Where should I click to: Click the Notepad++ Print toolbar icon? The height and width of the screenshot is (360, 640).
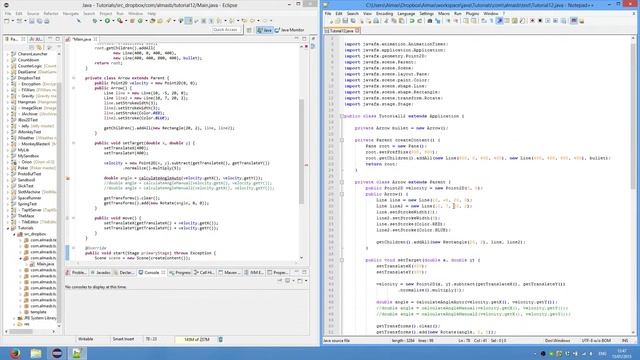(x=376, y=21)
